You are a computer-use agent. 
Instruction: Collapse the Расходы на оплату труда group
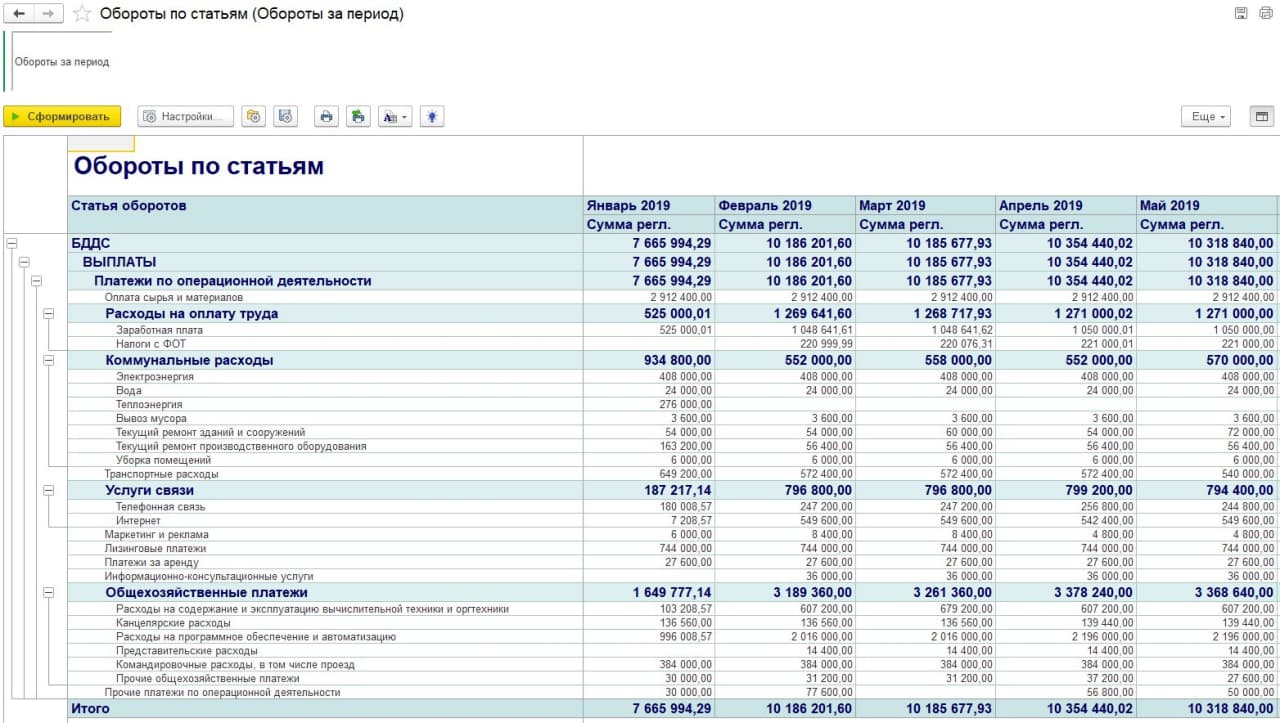pyautogui.click(x=48, y=314)
